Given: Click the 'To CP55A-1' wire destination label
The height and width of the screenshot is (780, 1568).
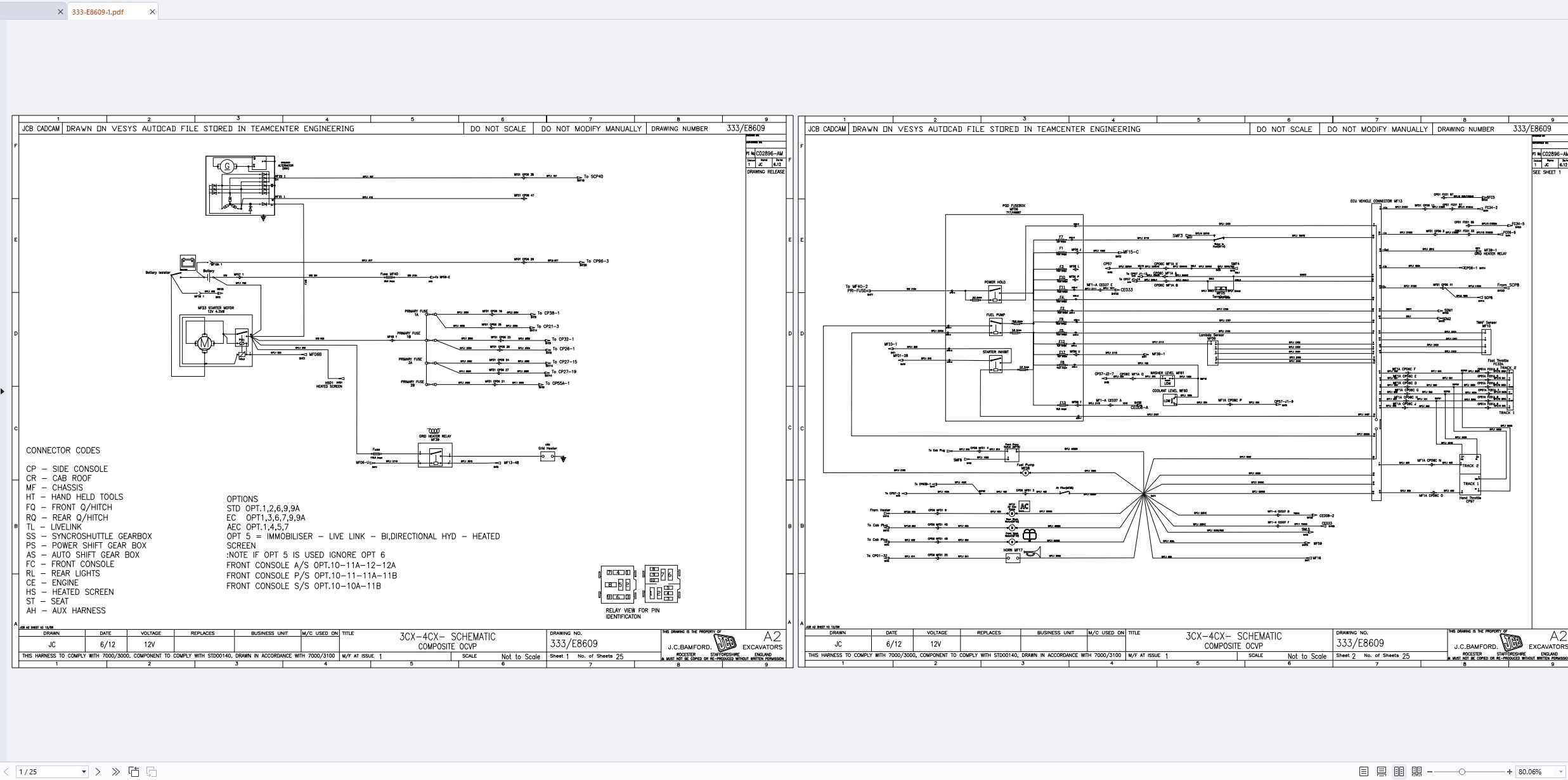Looking at the screenshot, I should tap(558, 384).
